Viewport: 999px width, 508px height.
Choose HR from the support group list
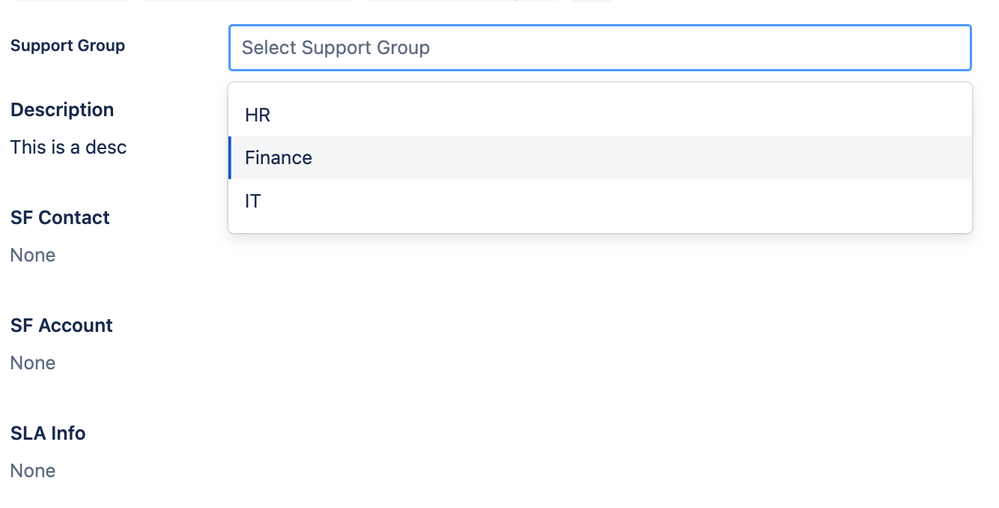click(258, 115)
